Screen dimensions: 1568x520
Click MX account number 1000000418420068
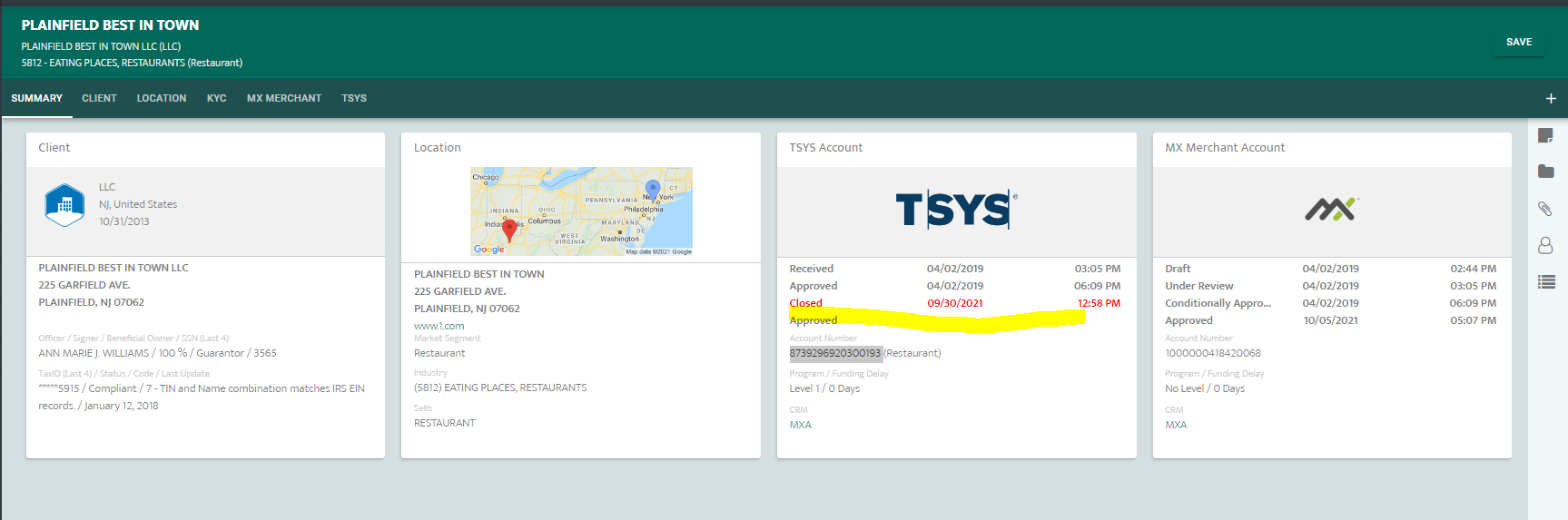click(1213, 353)
